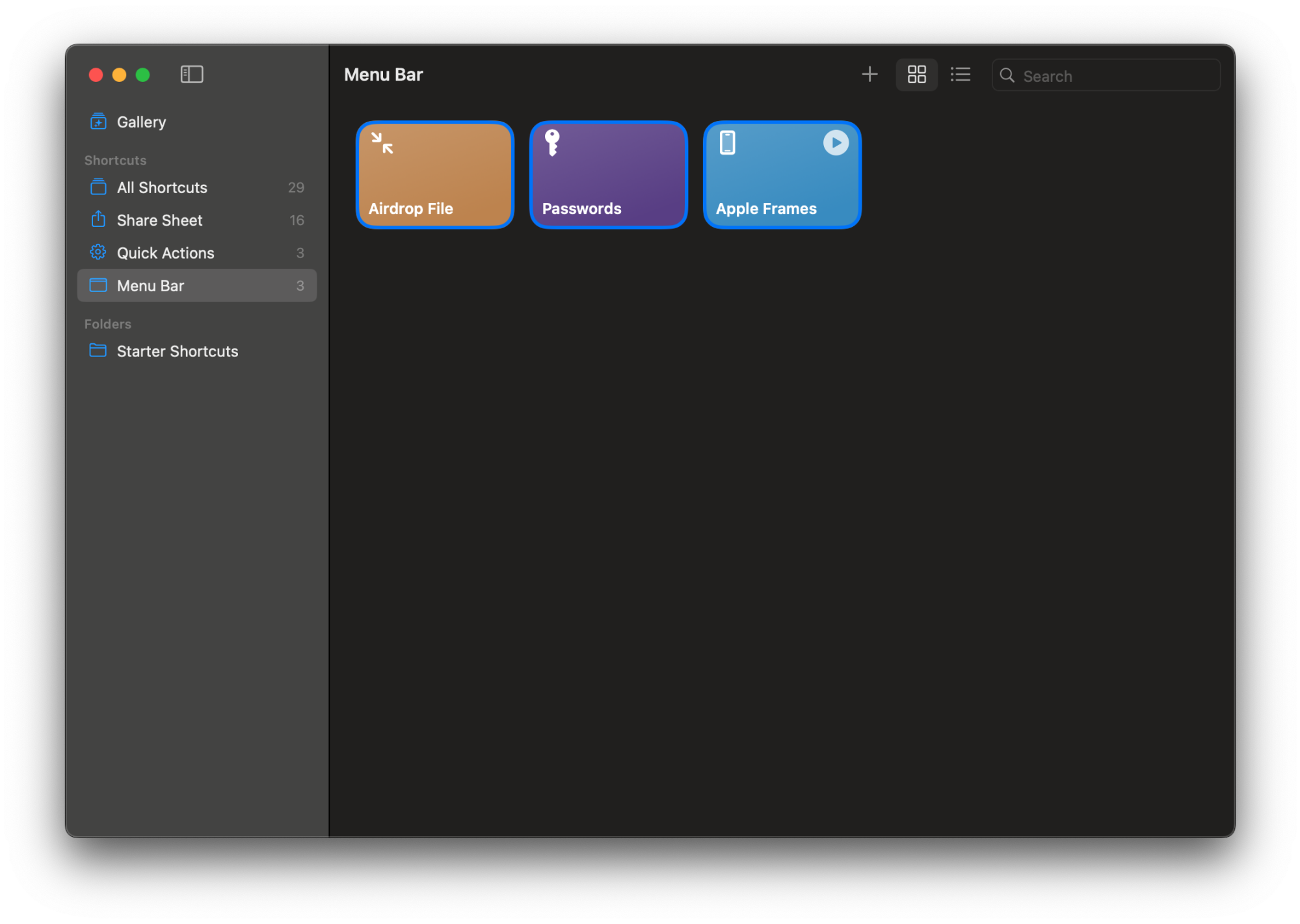1300x924 pixels.
Task: Show Quick Actions shortcuts
Action: pyautogui.click(x=196, y=253)
